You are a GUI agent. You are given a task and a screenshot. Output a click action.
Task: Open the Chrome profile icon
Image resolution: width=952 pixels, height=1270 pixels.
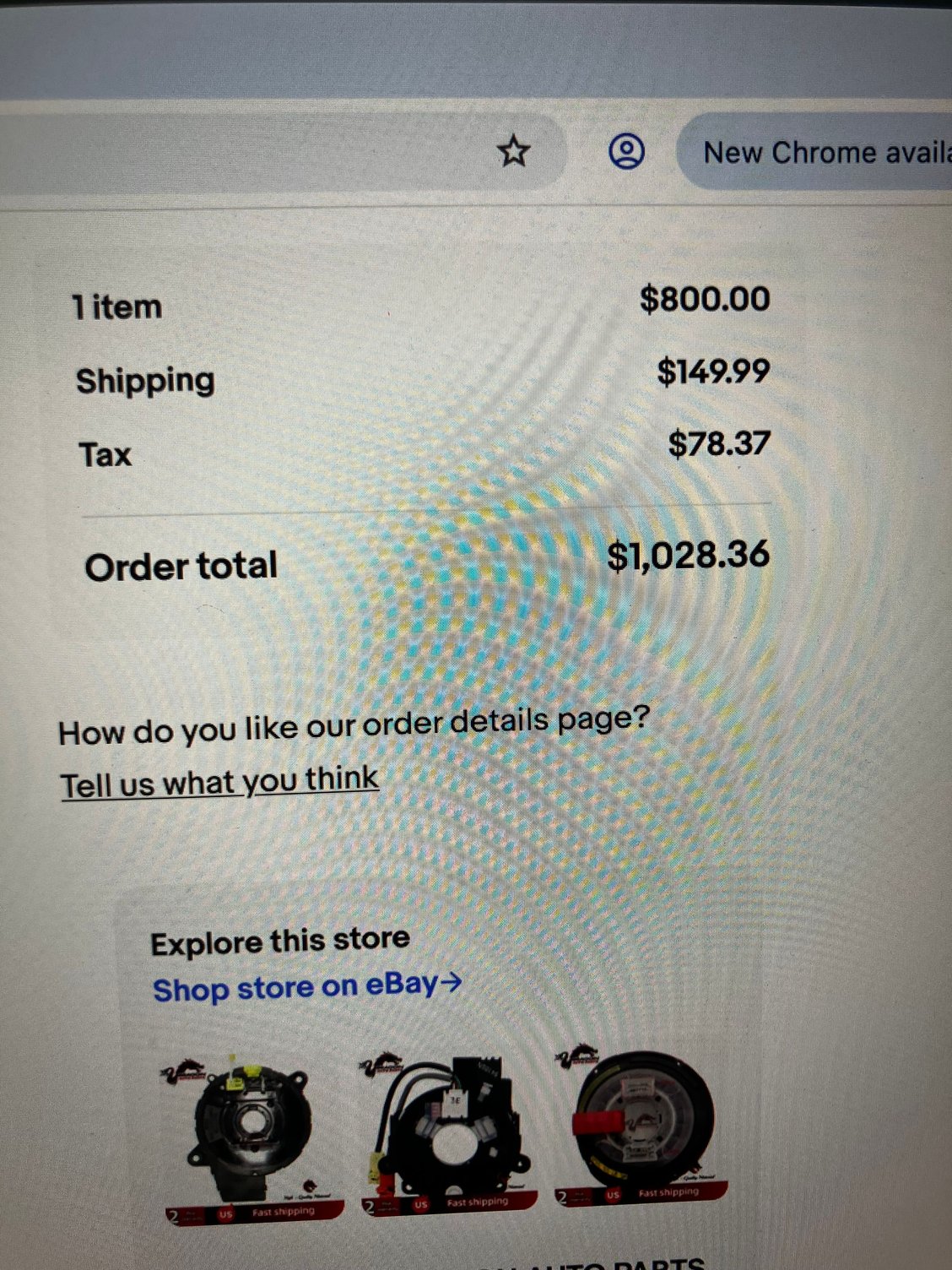click(626, 152)
